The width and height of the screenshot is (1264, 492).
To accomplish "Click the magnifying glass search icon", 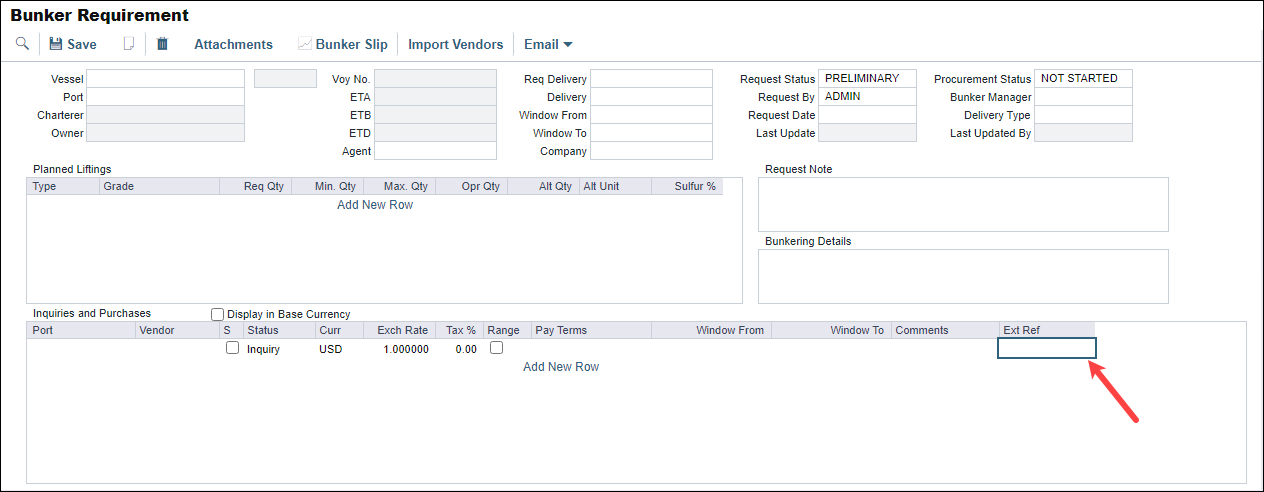I will 22,44.
